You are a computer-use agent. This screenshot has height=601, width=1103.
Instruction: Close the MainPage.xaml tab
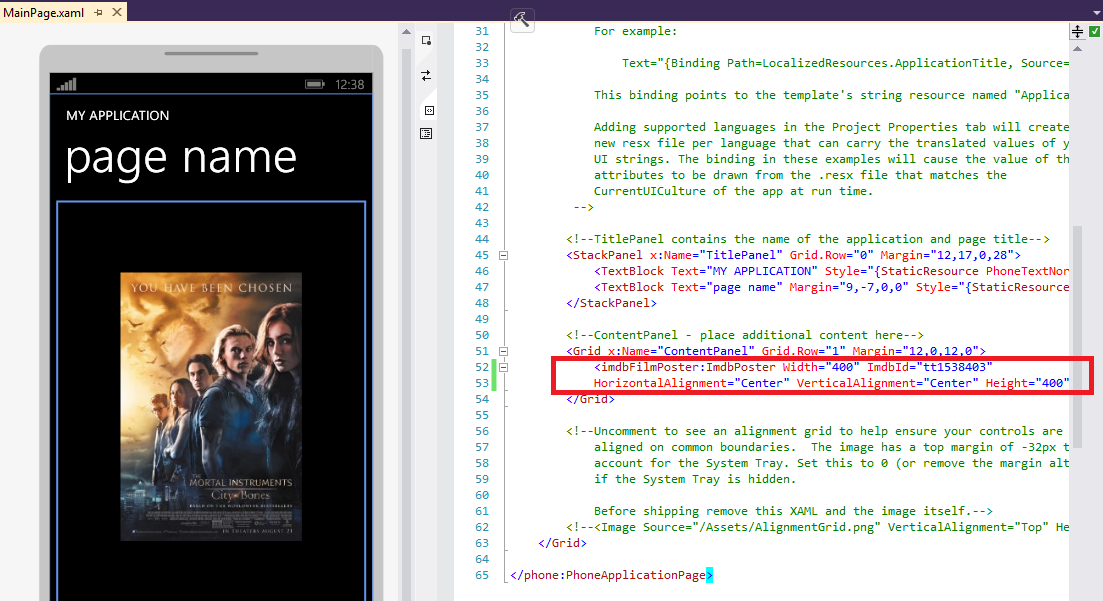(117, 12)
